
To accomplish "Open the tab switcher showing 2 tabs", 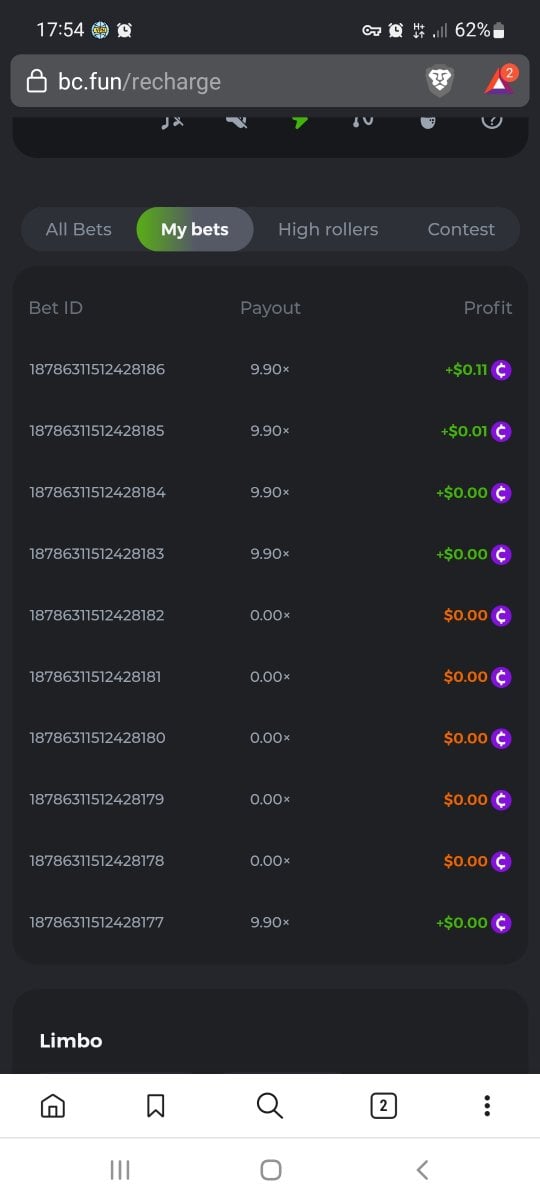I will point(383,1105).
